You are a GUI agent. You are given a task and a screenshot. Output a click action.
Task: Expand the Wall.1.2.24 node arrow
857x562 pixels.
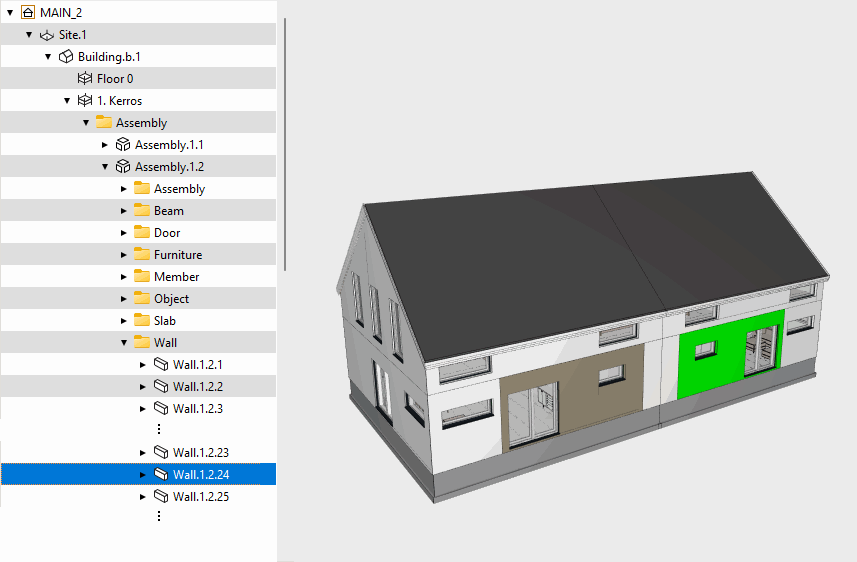143,474
